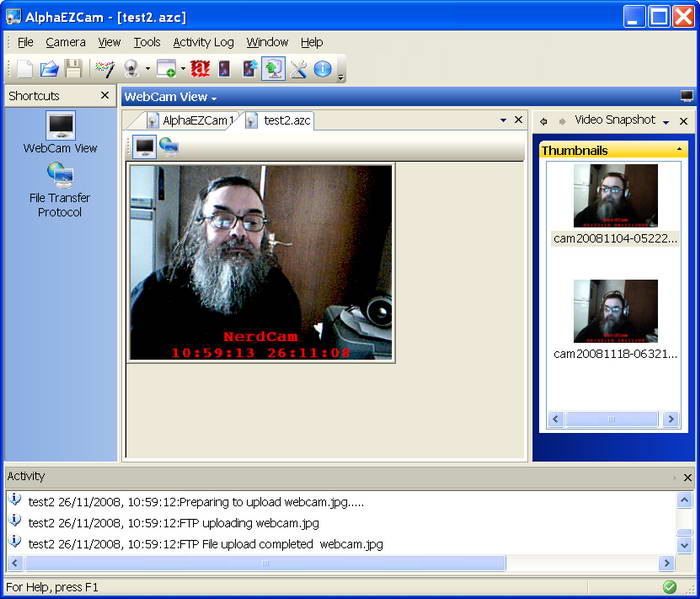Switch to the test2.azc tab
This screenshot has height=599, width=700.
[279, 121]
